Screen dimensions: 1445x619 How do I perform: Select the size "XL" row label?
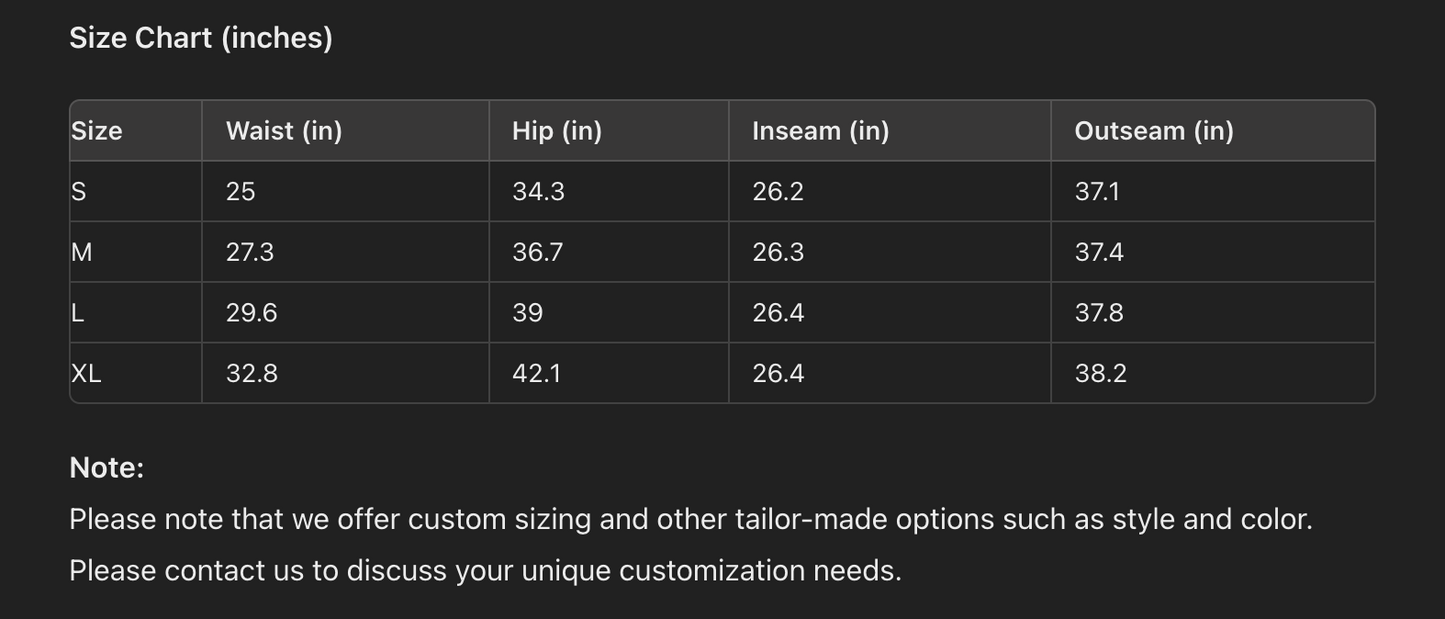click(x=86, y=373)
